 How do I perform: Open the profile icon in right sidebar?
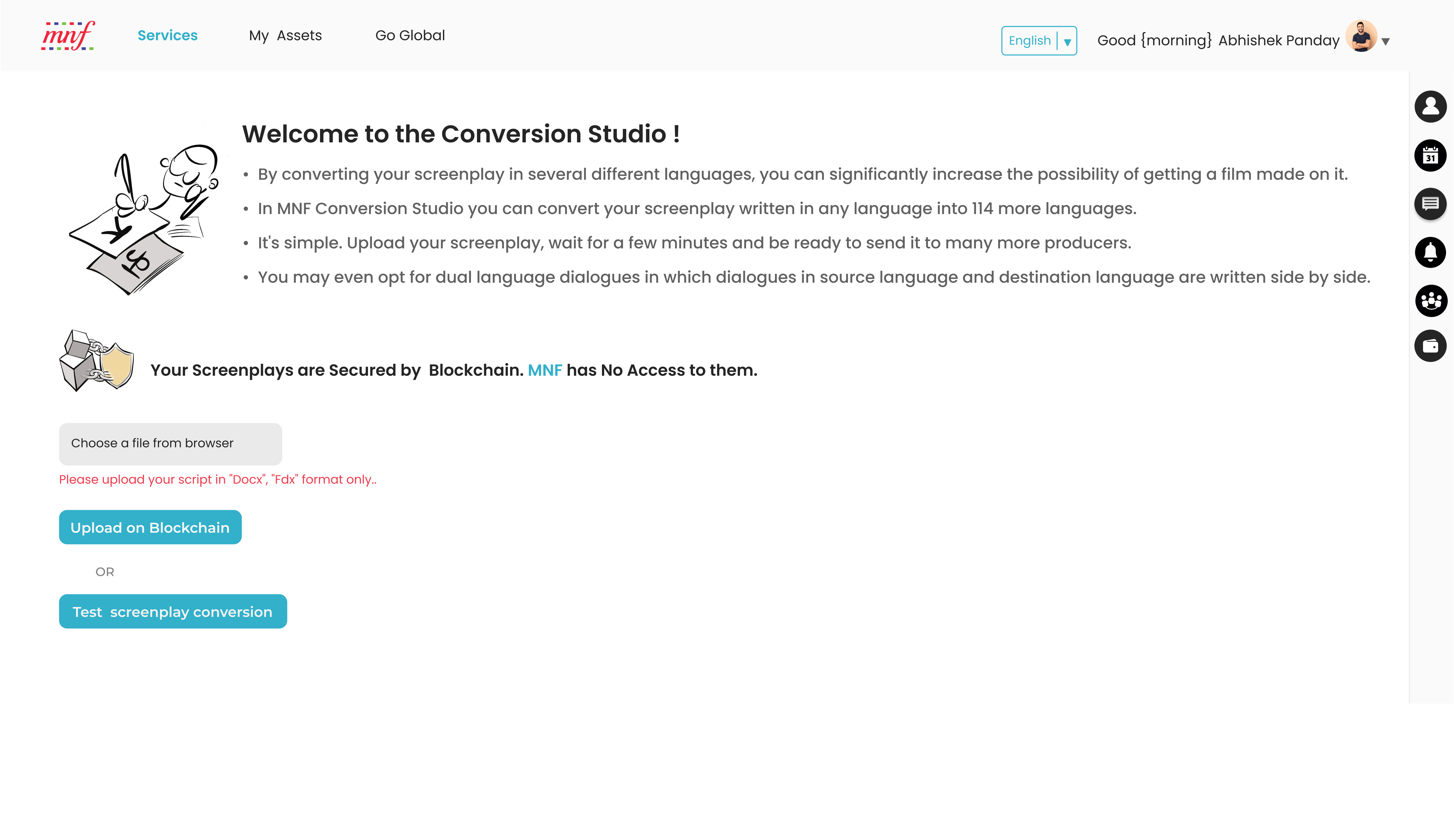click(1430, 106)
